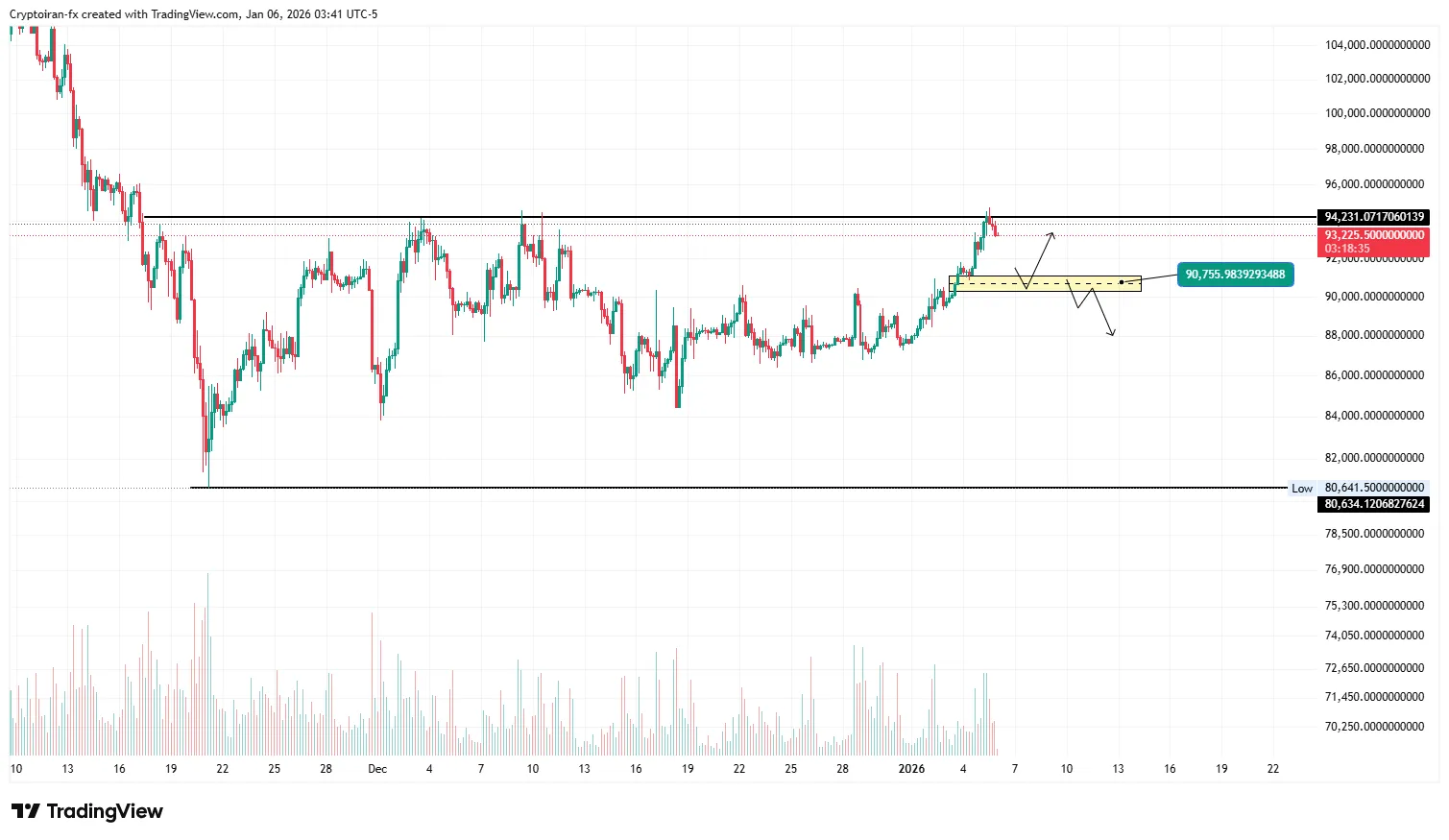This screenshot has width=1449, height=840.
Task: Click the 03:18:35 candle countdown timer
Action: point(1347,249)
